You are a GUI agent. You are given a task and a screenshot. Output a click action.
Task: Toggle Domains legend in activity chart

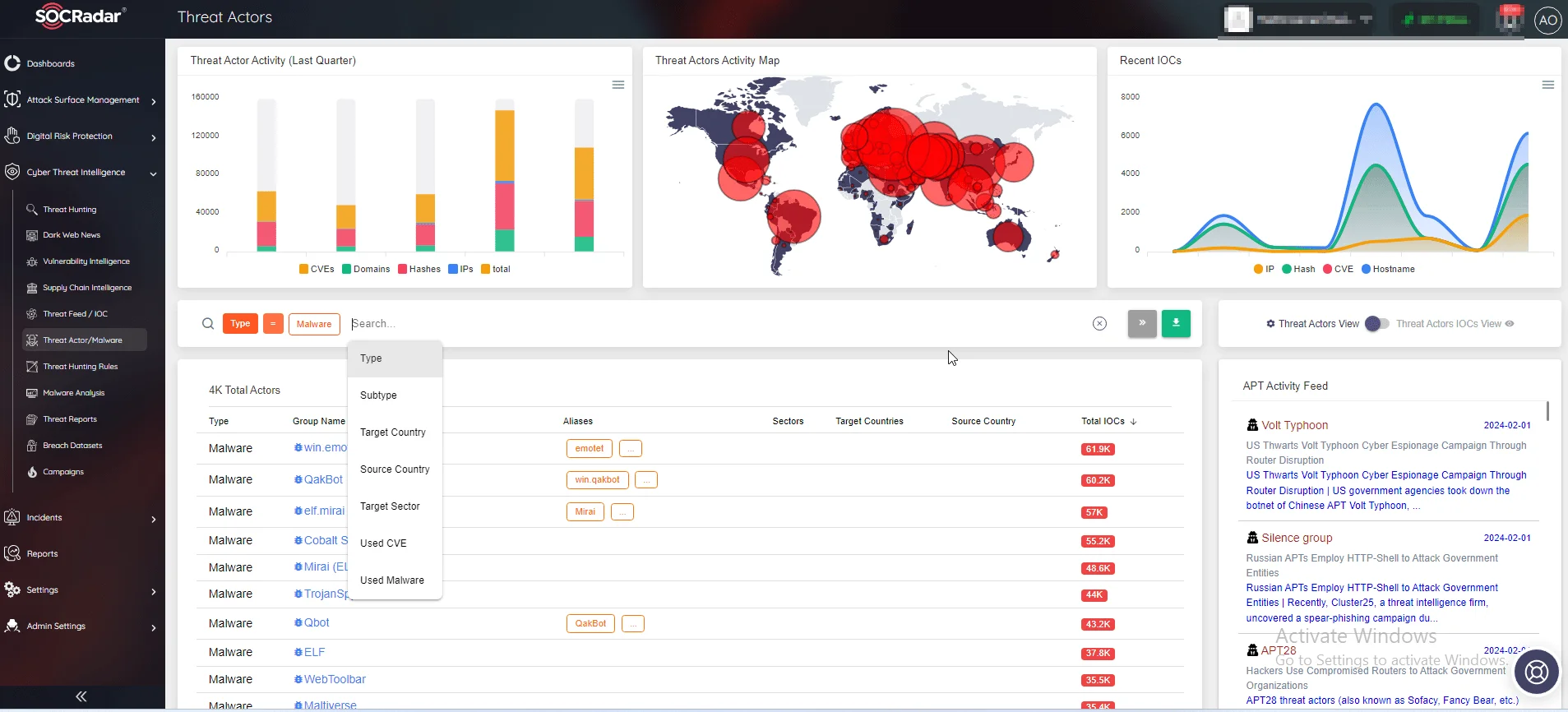(x=366, y=269)
